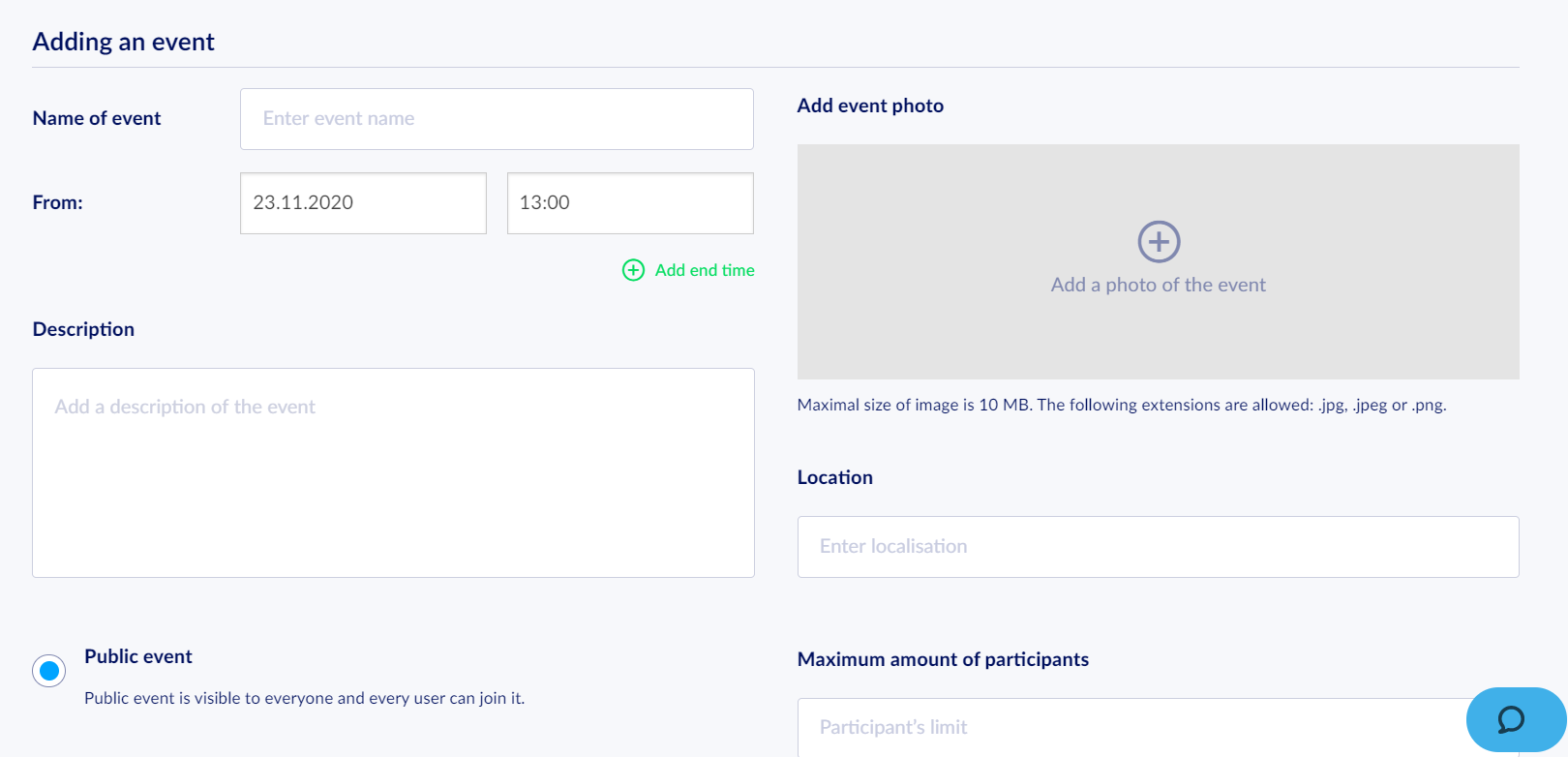
Task: Click the Add event photo heading
Action: [x=870, y=106]
